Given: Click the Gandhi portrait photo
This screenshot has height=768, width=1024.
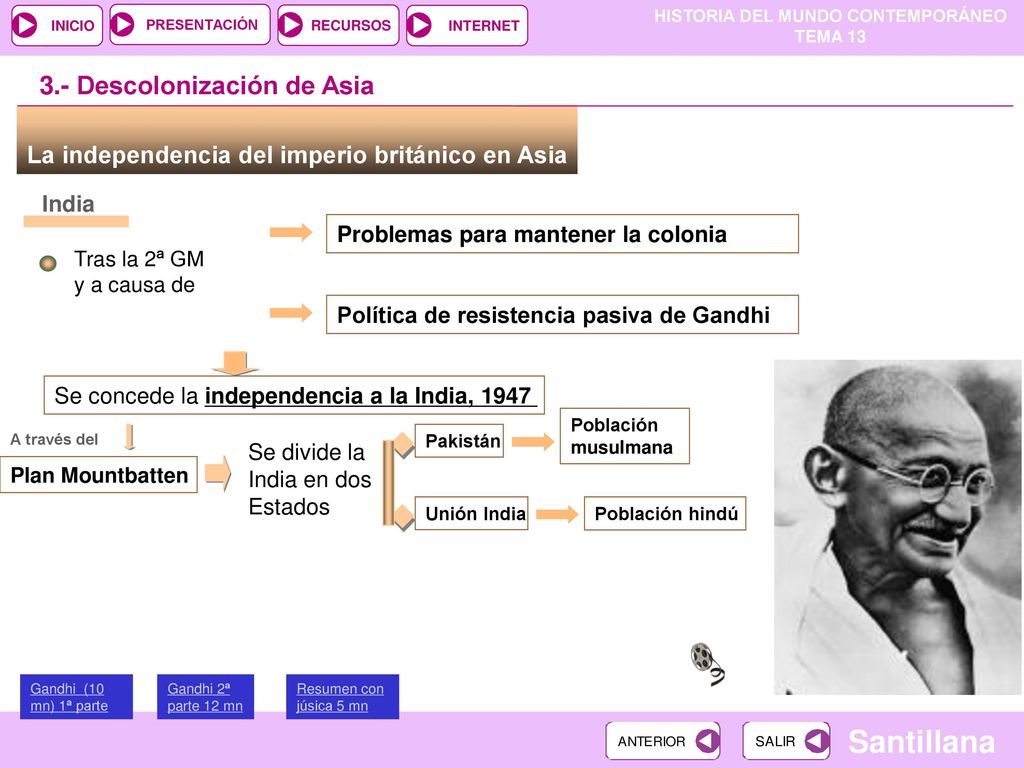Looking at the screenshot, I should point(897,527).
